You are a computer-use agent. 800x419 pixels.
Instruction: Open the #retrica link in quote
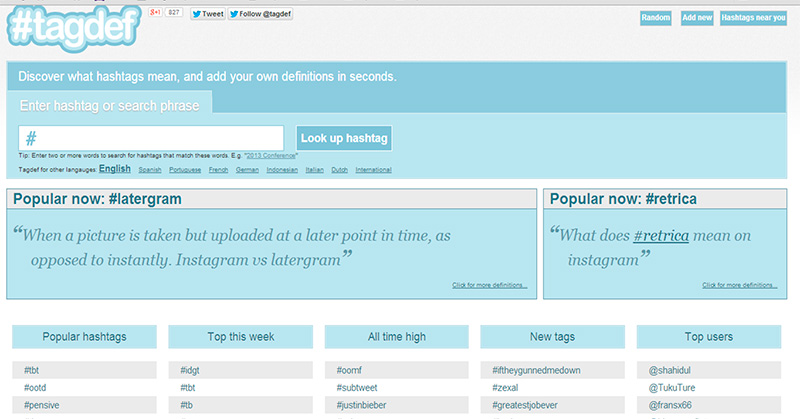[660, 236]
